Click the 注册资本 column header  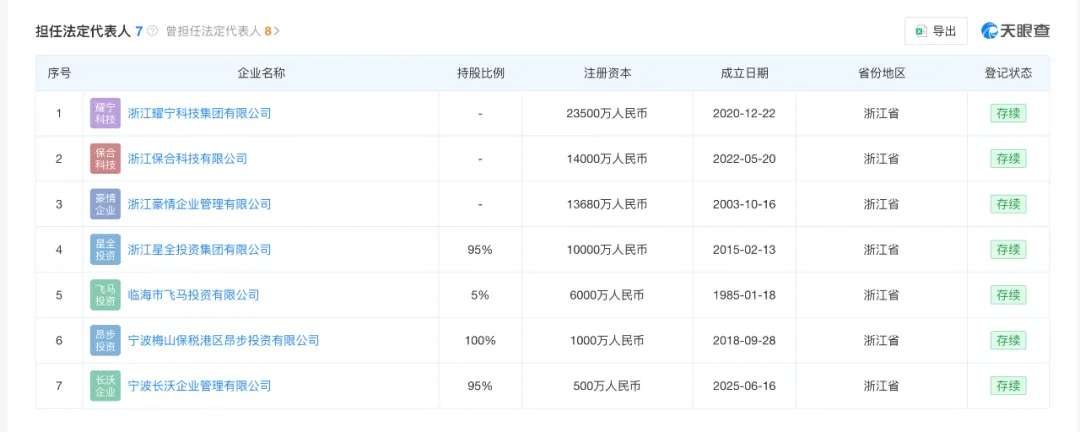(608, 73)
